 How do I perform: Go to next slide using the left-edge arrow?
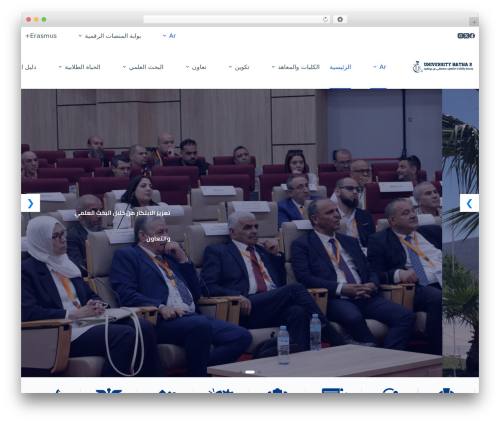click(30, 203)
